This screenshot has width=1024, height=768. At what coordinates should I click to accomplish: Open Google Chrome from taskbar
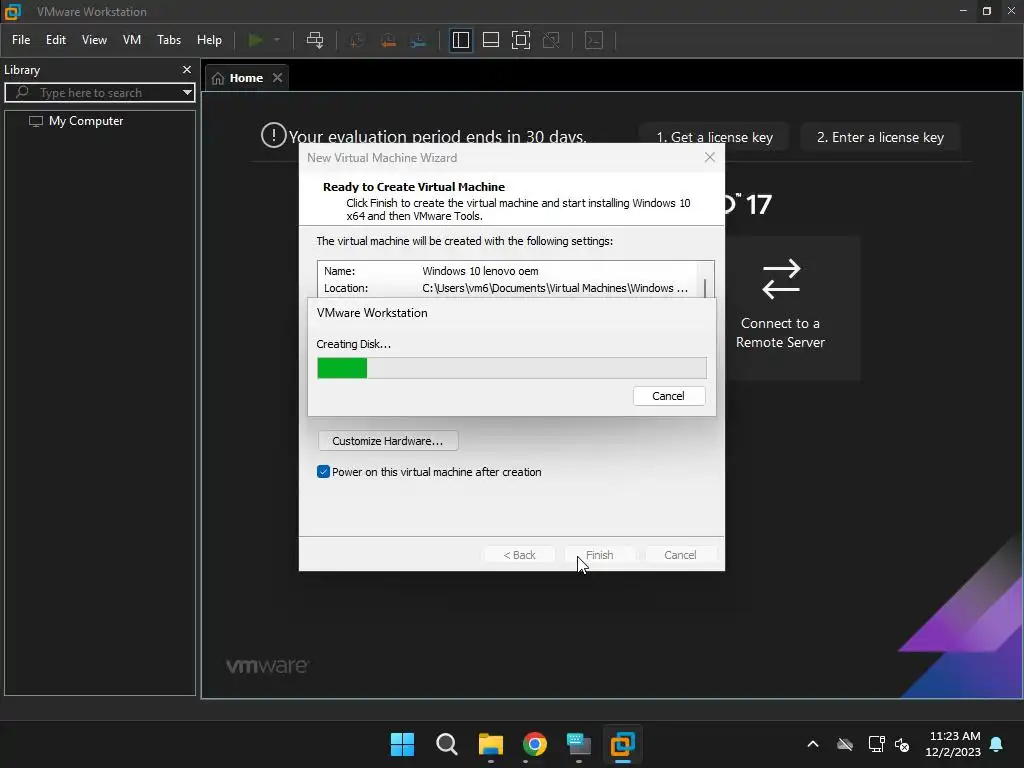(x=535, y=744)
